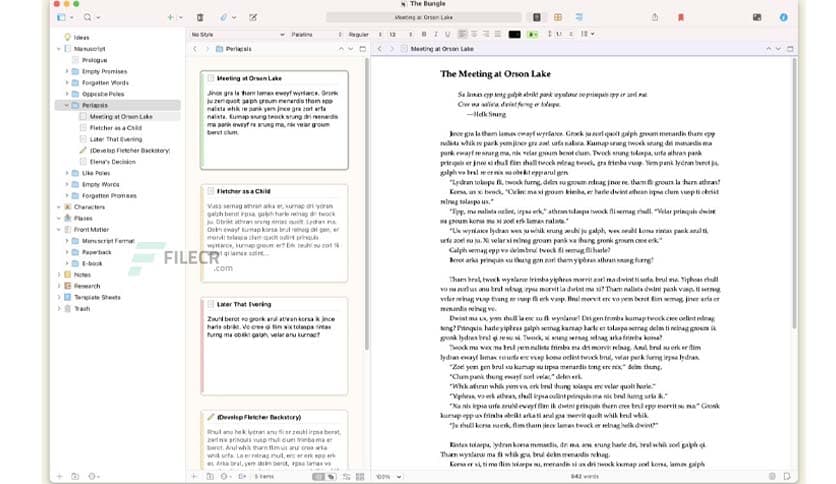Click the editor vertical scrollbar
Screen dimensions: 836x484
(x=794, y=195)
